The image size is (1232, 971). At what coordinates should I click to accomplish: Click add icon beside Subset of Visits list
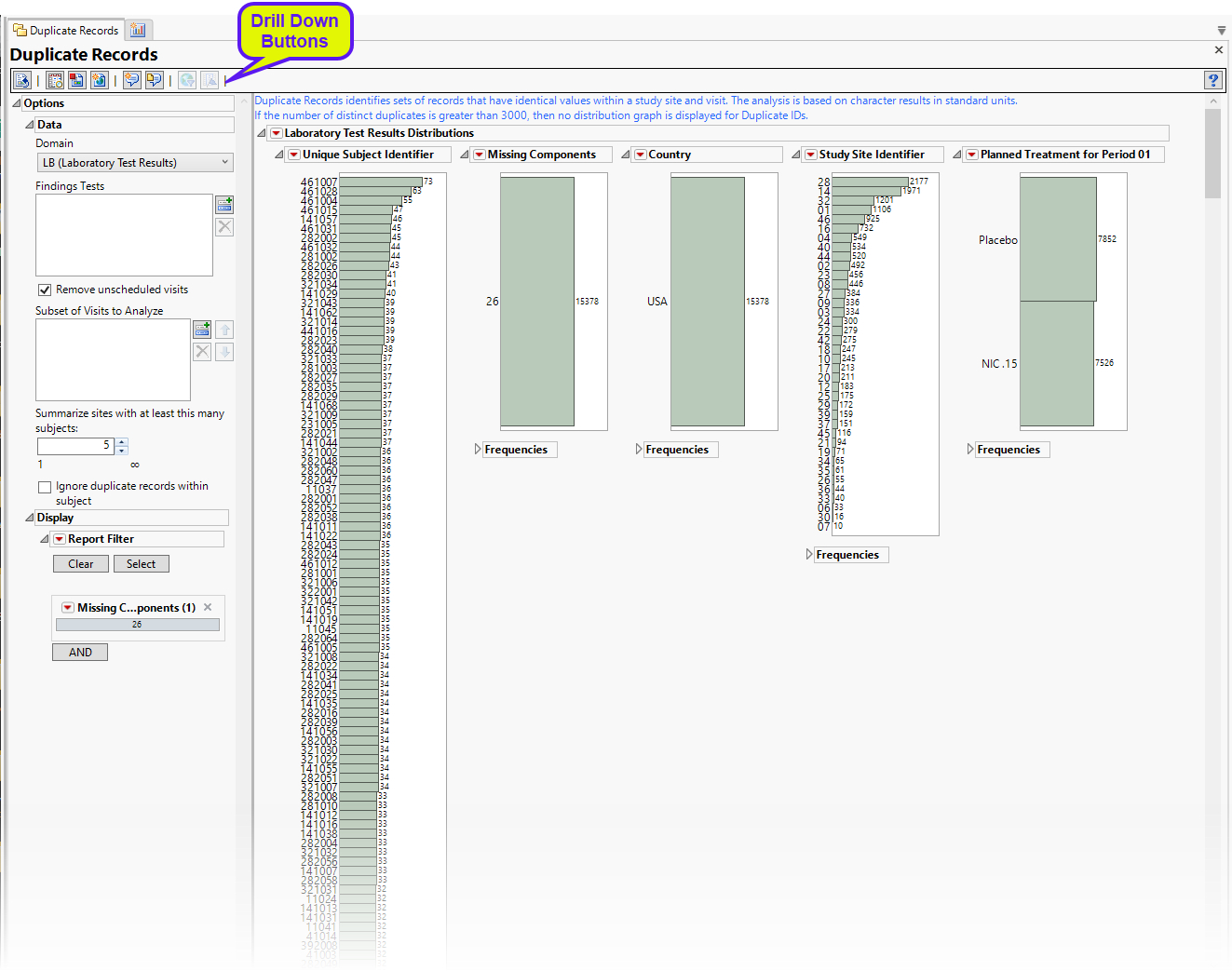click(x=202, y=330)
